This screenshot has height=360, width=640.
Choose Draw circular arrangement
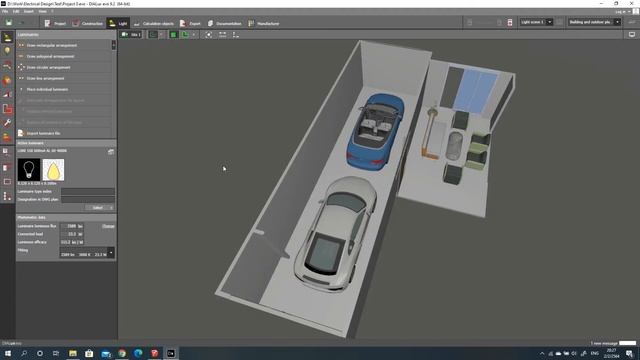(64, 67)
